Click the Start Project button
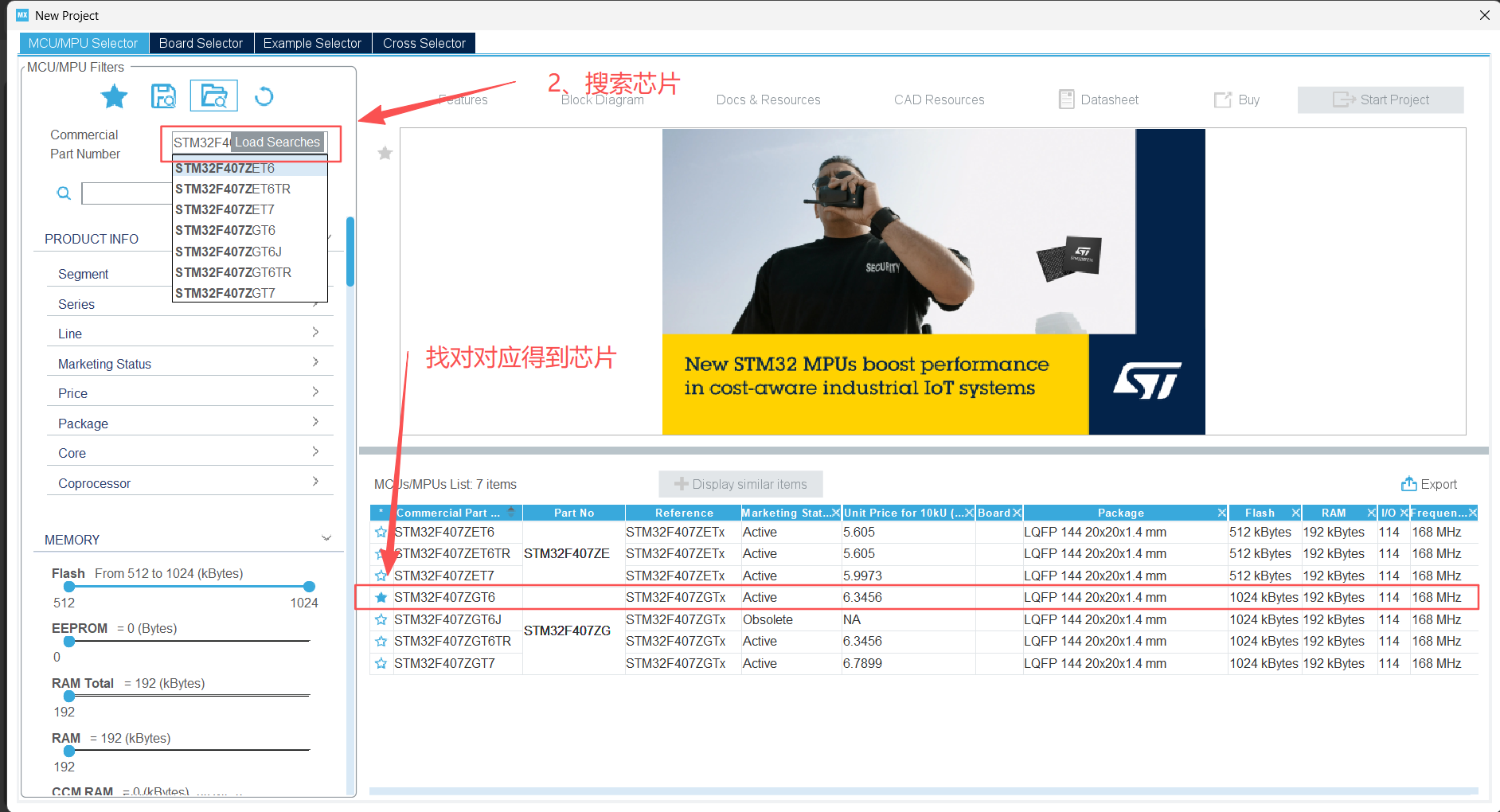This screenshot has width=1500, height=812. pyautogui.click(x=1381, y=100)
